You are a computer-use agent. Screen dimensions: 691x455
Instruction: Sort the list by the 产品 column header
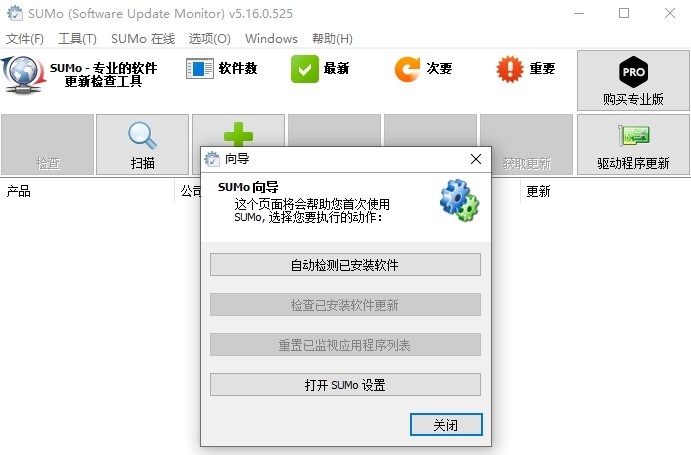(87, 191)
